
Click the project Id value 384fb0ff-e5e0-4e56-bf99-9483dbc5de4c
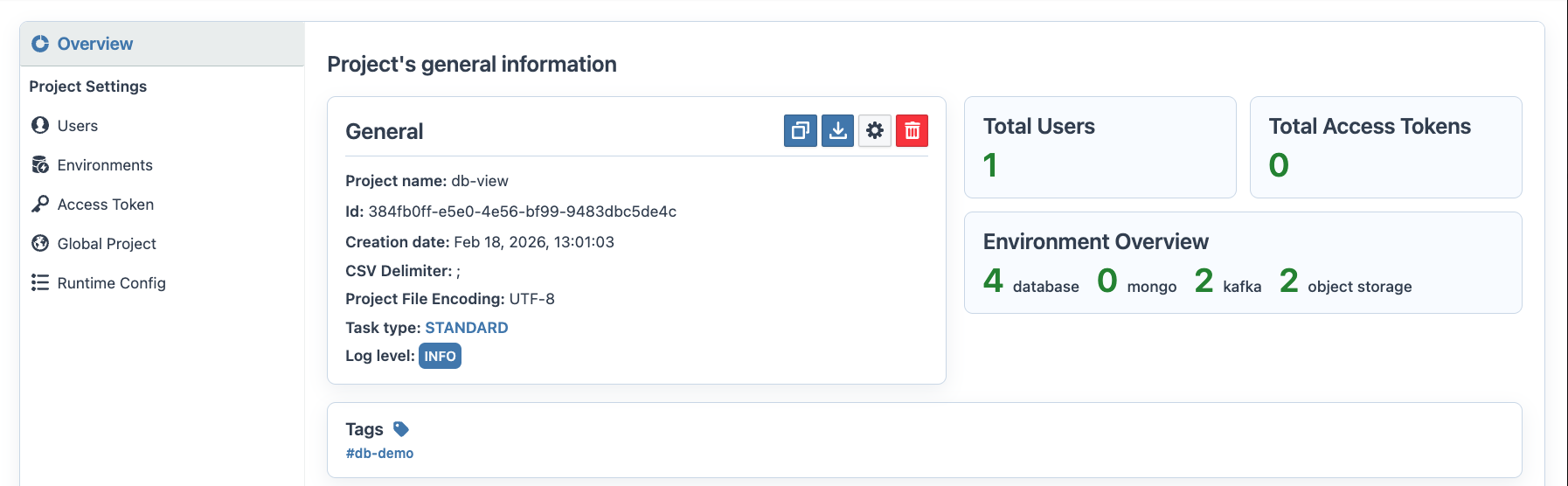[x=523, y=212]
